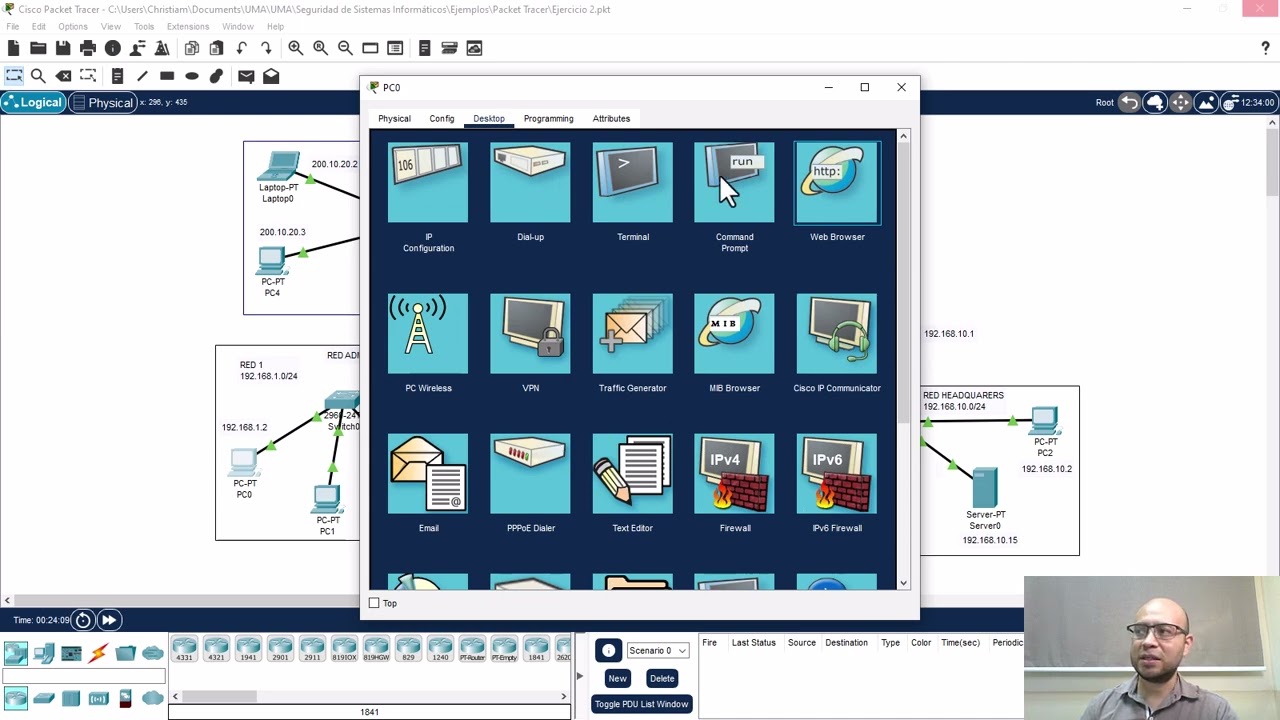The image size is (1280, 720).
Task: Open the Programming tab in PC0
Action: pyautogui.click(x=549, y=119)
